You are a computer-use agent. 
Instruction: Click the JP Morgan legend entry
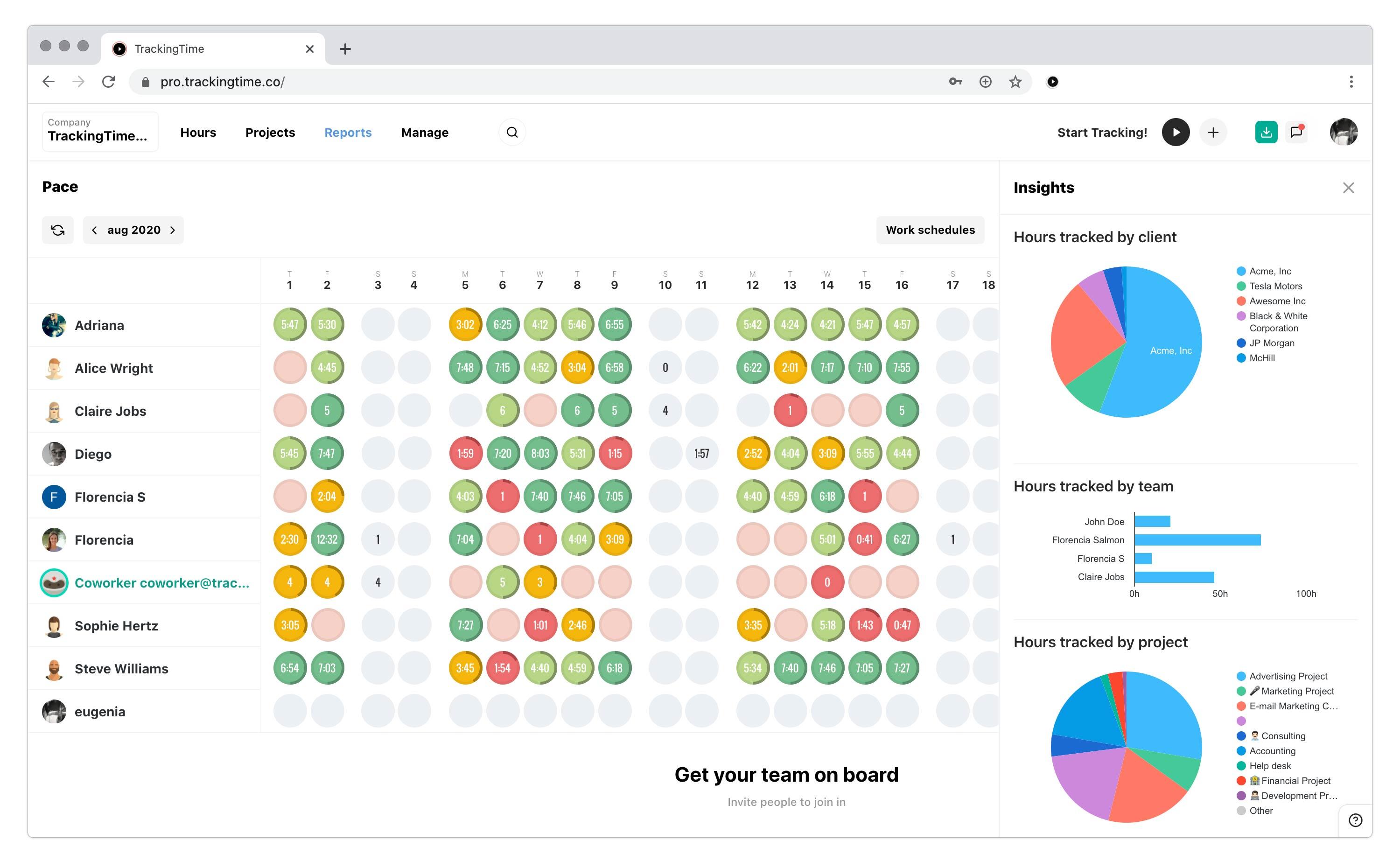pos(1265,343)
